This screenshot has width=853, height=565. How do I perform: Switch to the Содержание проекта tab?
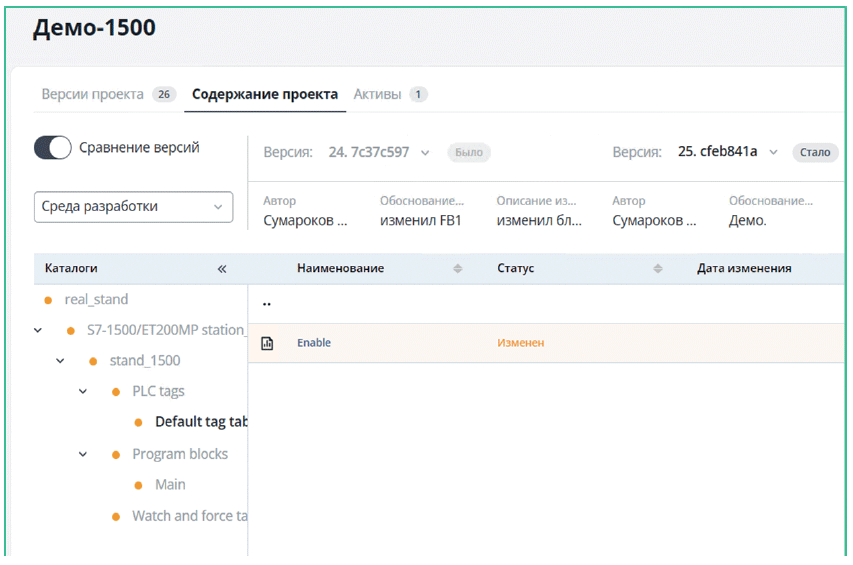(x=265, y=94)
